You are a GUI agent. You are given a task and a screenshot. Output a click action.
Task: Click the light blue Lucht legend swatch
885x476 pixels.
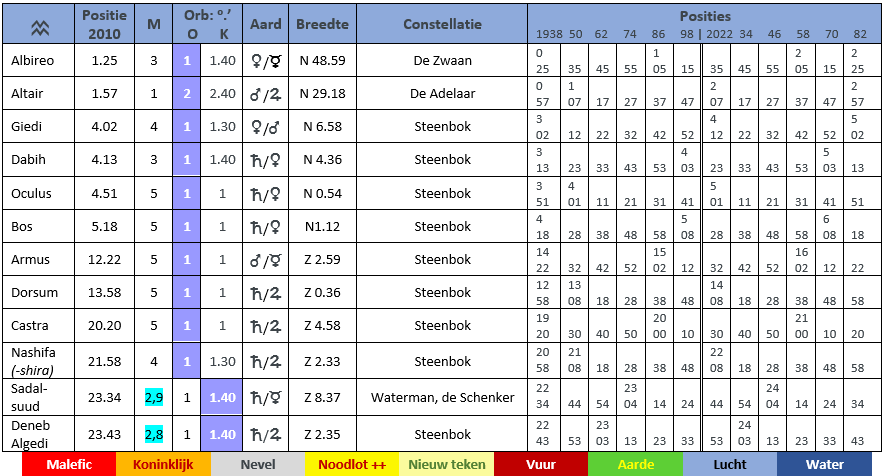coord(730,464)
